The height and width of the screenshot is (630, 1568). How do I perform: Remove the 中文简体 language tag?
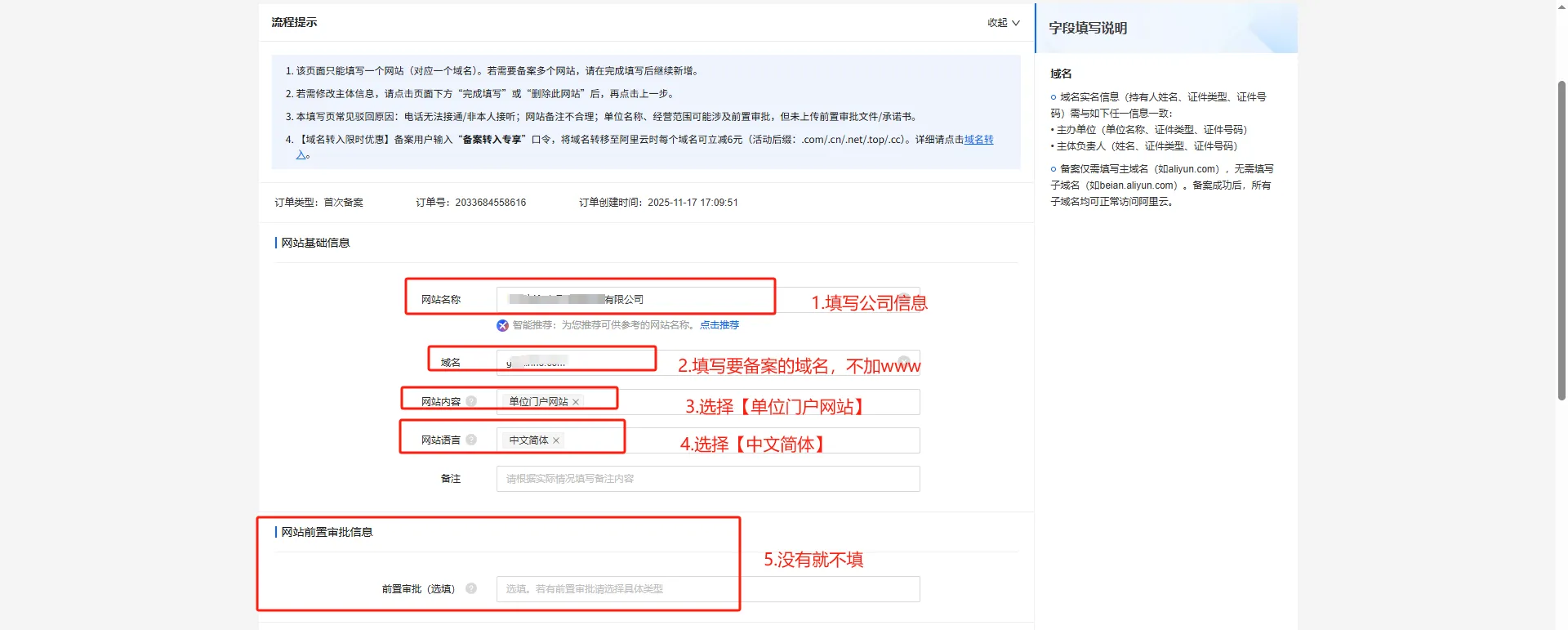coord(556,440)
